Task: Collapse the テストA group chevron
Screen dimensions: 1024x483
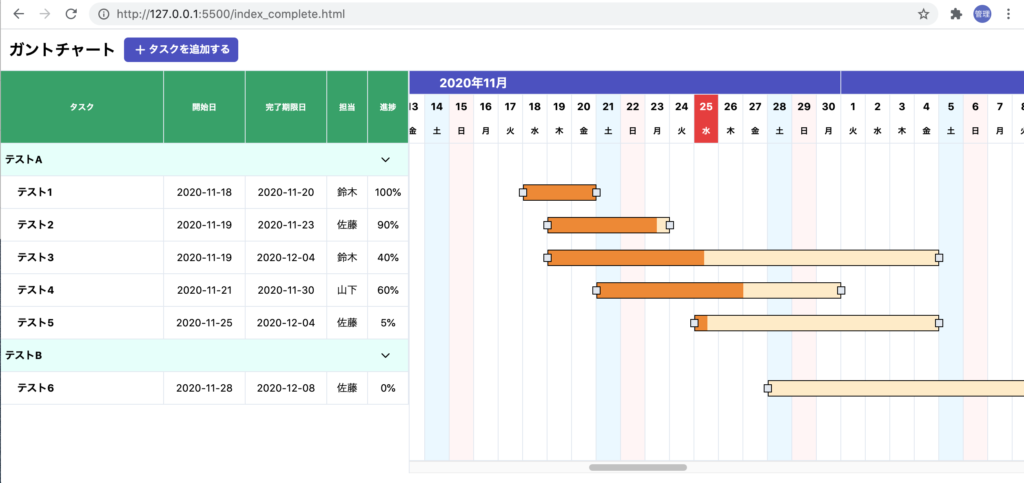Action: pos(385,159)
